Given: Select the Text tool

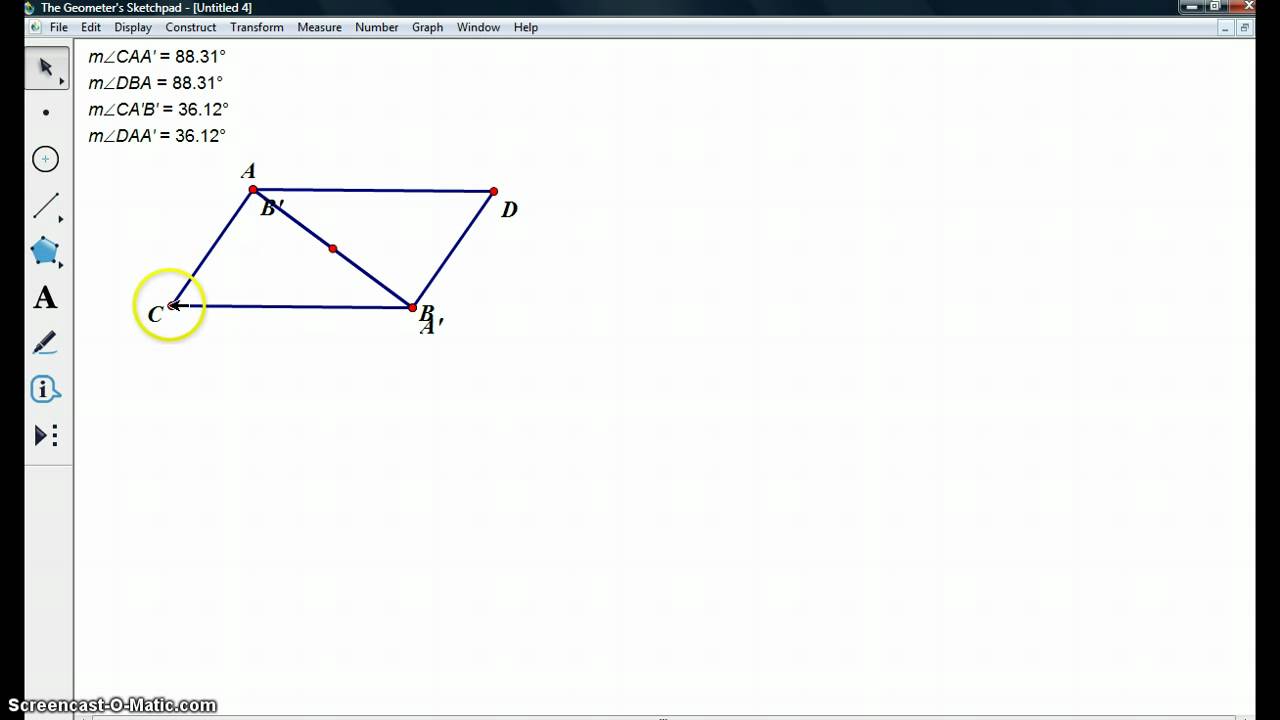Looking at the screenshot, I should point(46,298).
